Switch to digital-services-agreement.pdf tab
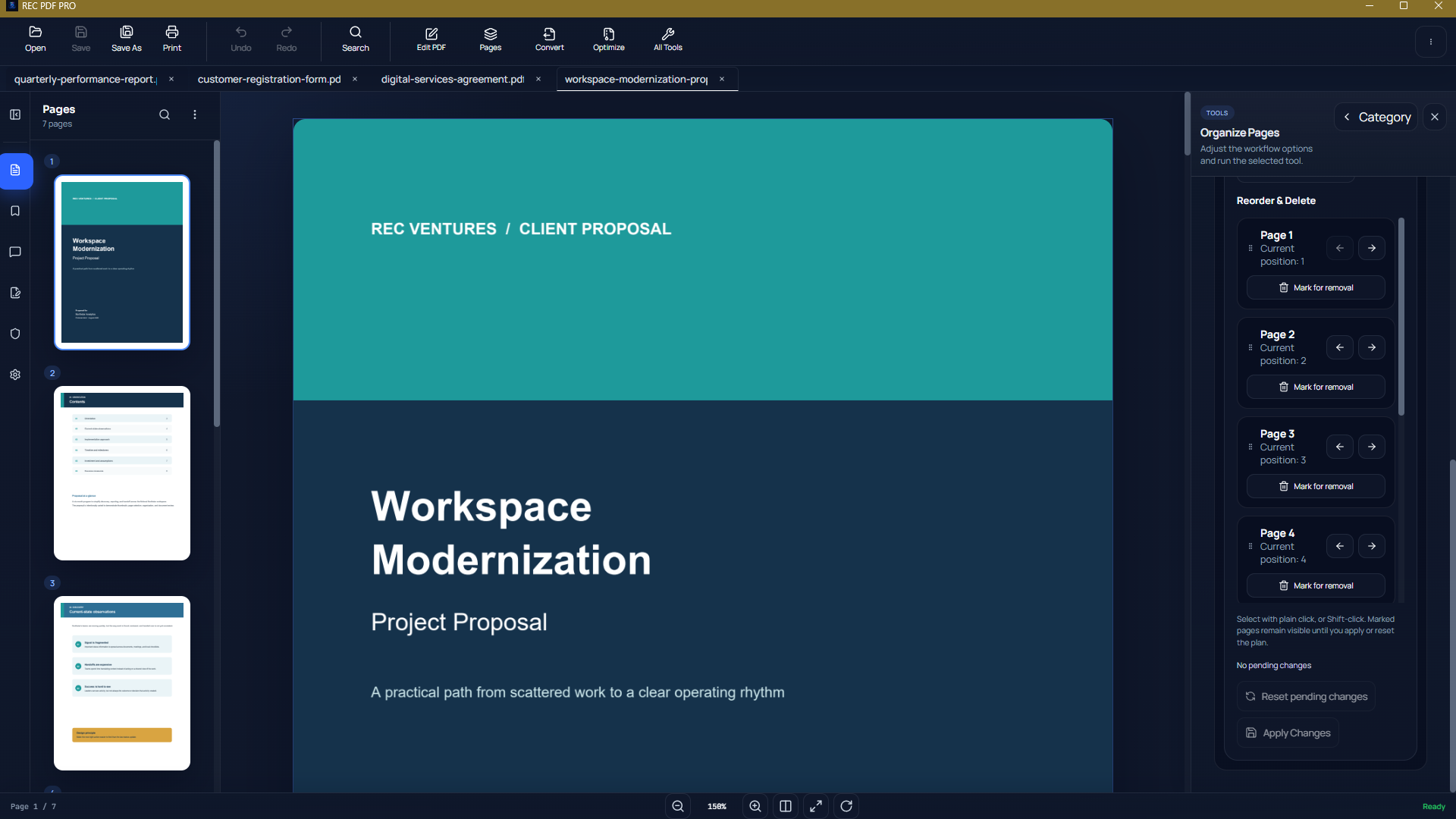 [453, 79]
